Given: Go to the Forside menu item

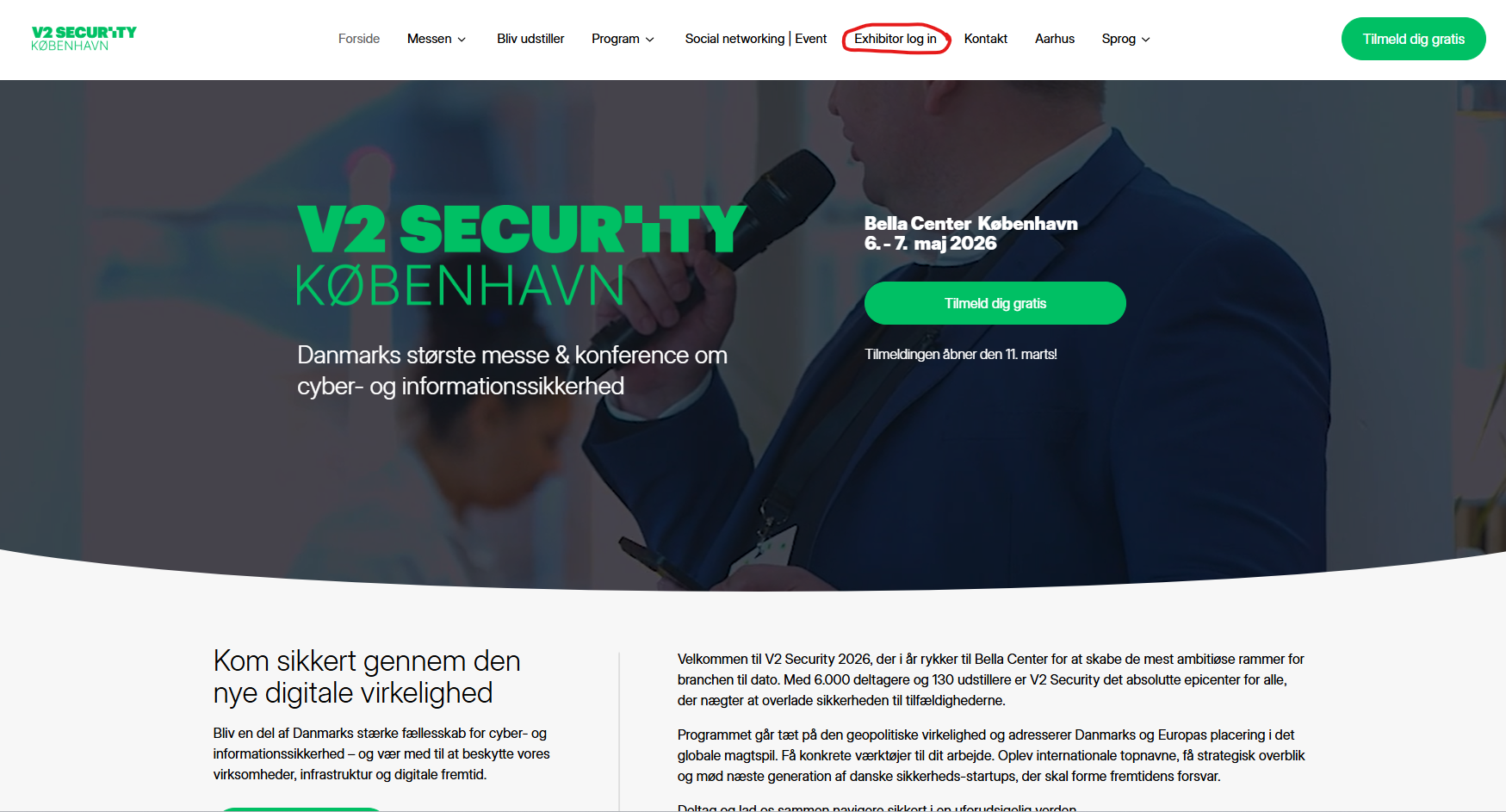Looking at the screenshot, I should (x=359, y=39).
